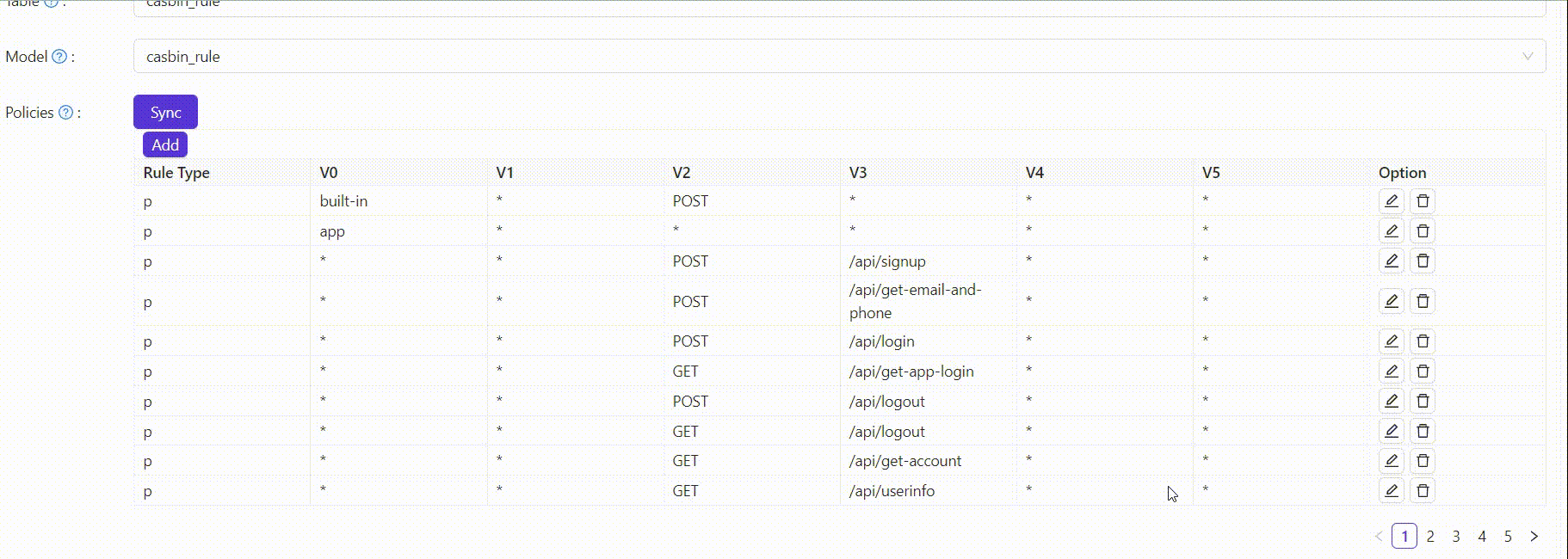Edit the /api/signup policy row
This screenshot has width=1568, height=559.
tap(1391, 261)
